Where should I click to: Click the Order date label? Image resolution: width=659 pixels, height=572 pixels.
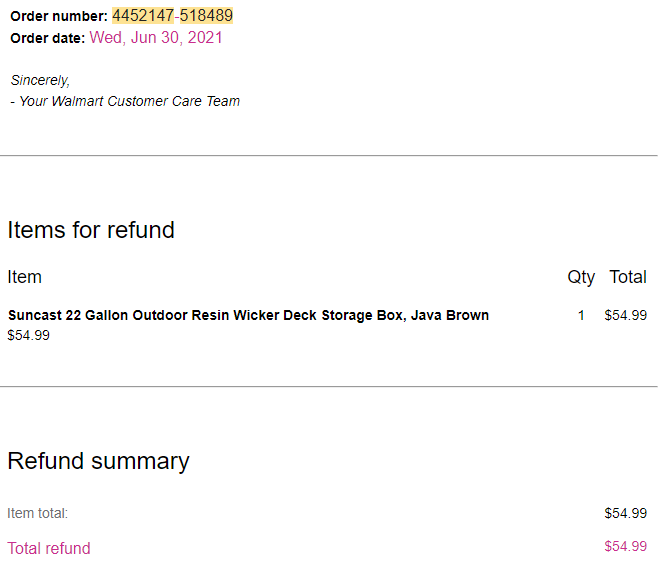pos(47,38)
